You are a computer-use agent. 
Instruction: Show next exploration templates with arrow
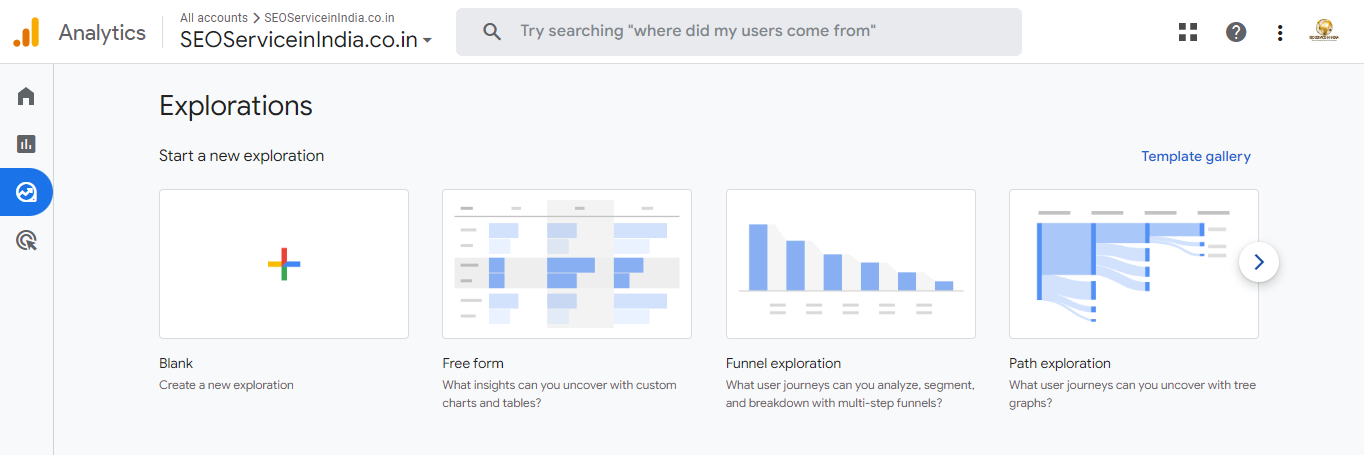click(1258, 263)
